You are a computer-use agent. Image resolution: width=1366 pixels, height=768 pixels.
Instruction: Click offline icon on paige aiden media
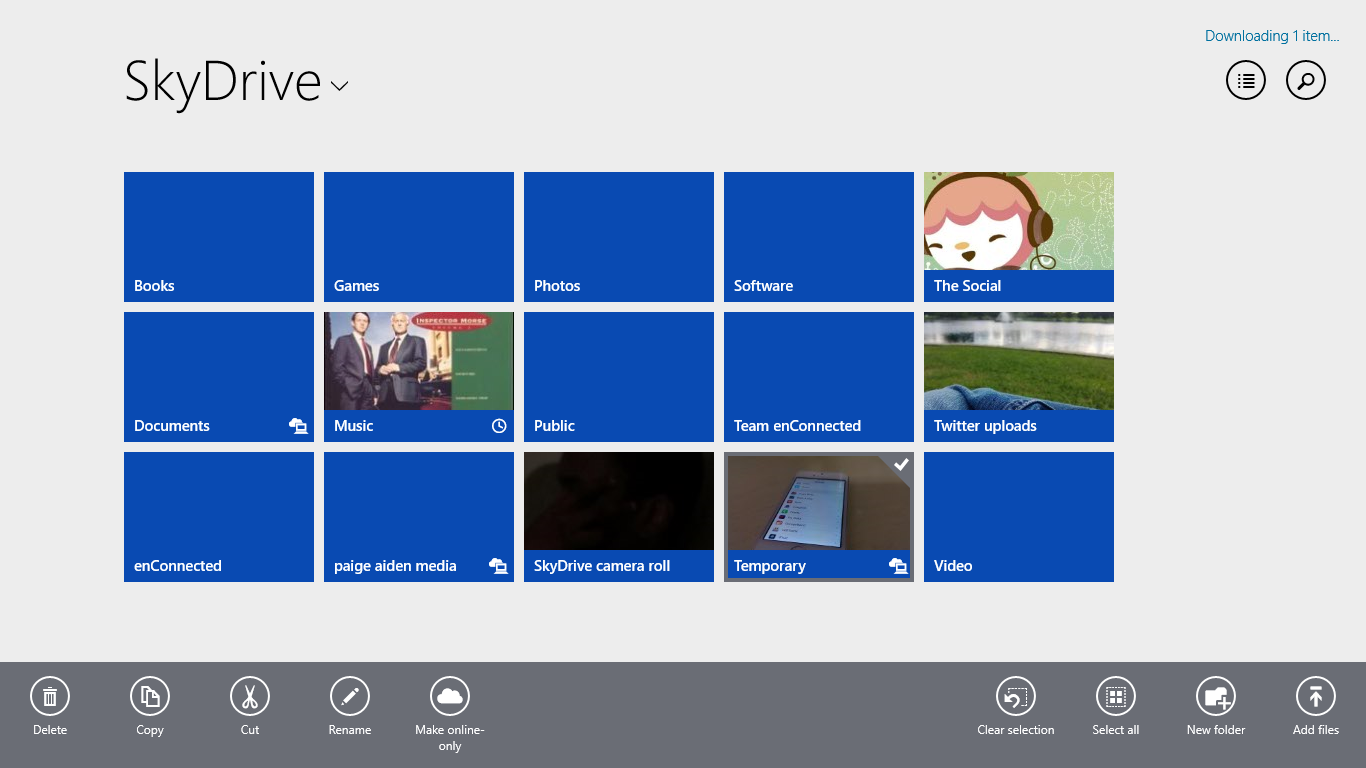pyautogui.click(x=498, y=566)
